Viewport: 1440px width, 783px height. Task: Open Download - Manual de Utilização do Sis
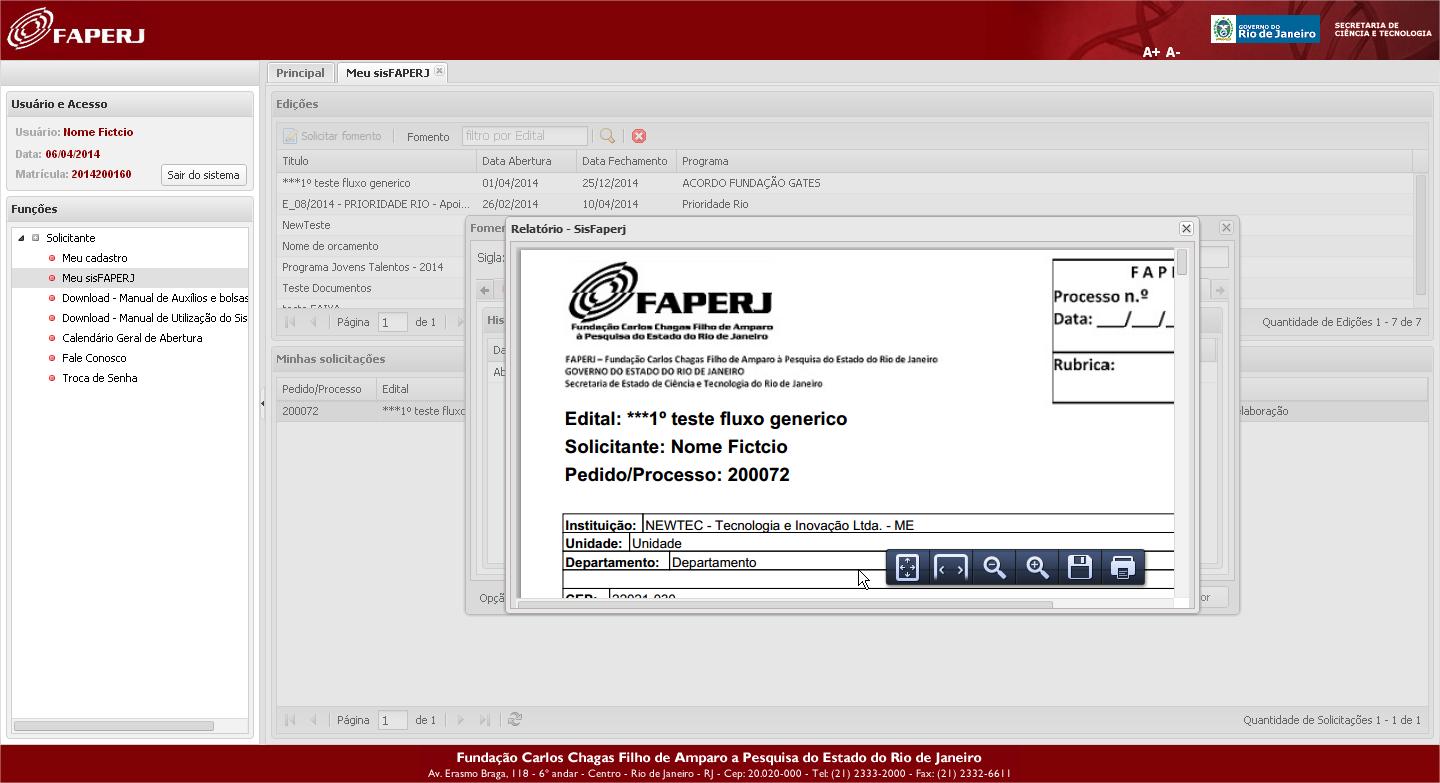click(x=155, y=318)
